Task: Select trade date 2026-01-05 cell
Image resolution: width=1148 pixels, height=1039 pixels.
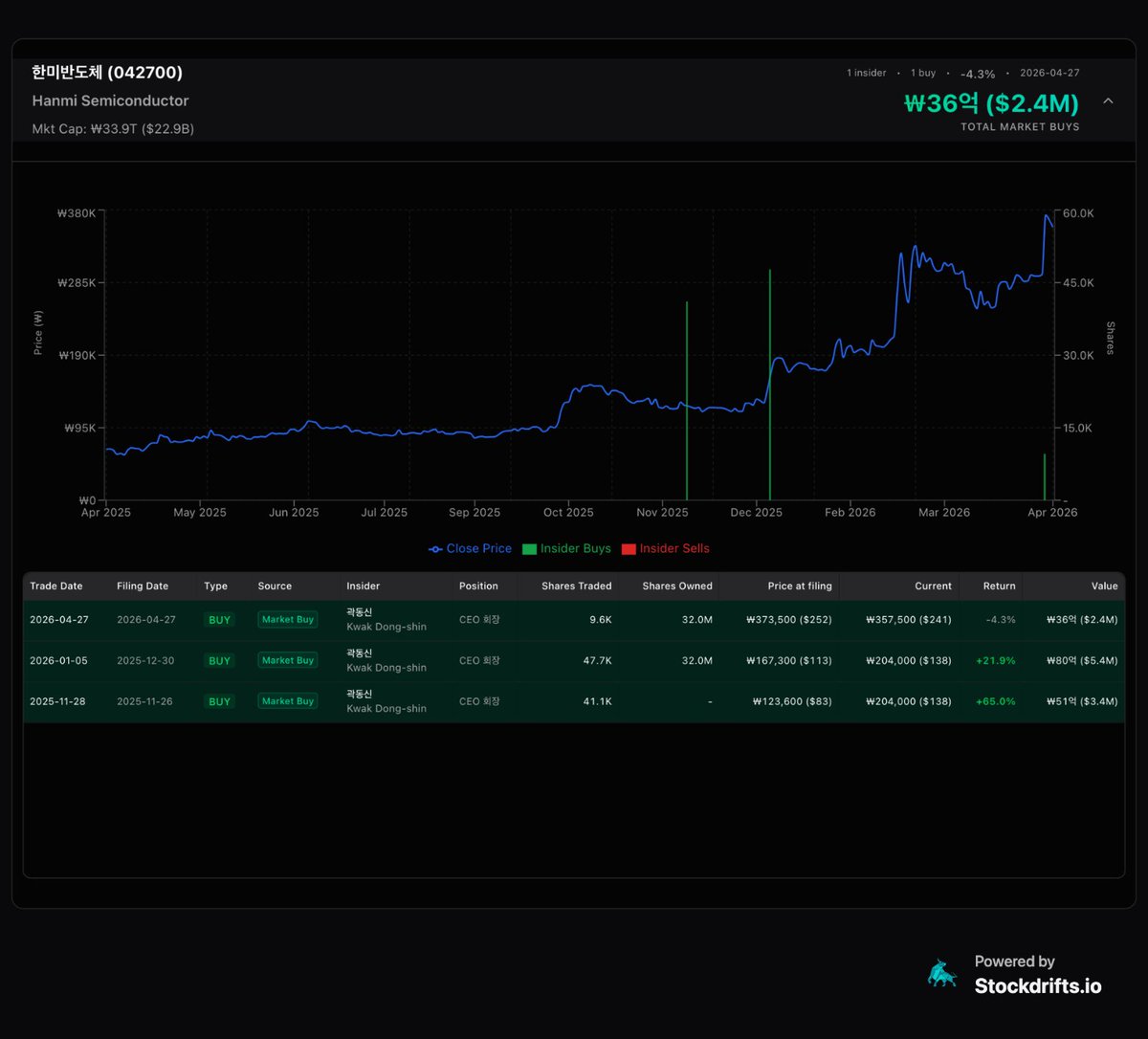Action: 58,661
